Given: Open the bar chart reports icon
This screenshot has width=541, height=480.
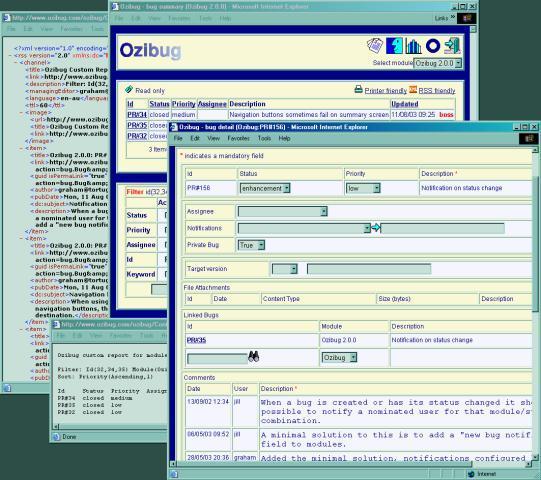Looking at the screenshot, I should [413, 46].
